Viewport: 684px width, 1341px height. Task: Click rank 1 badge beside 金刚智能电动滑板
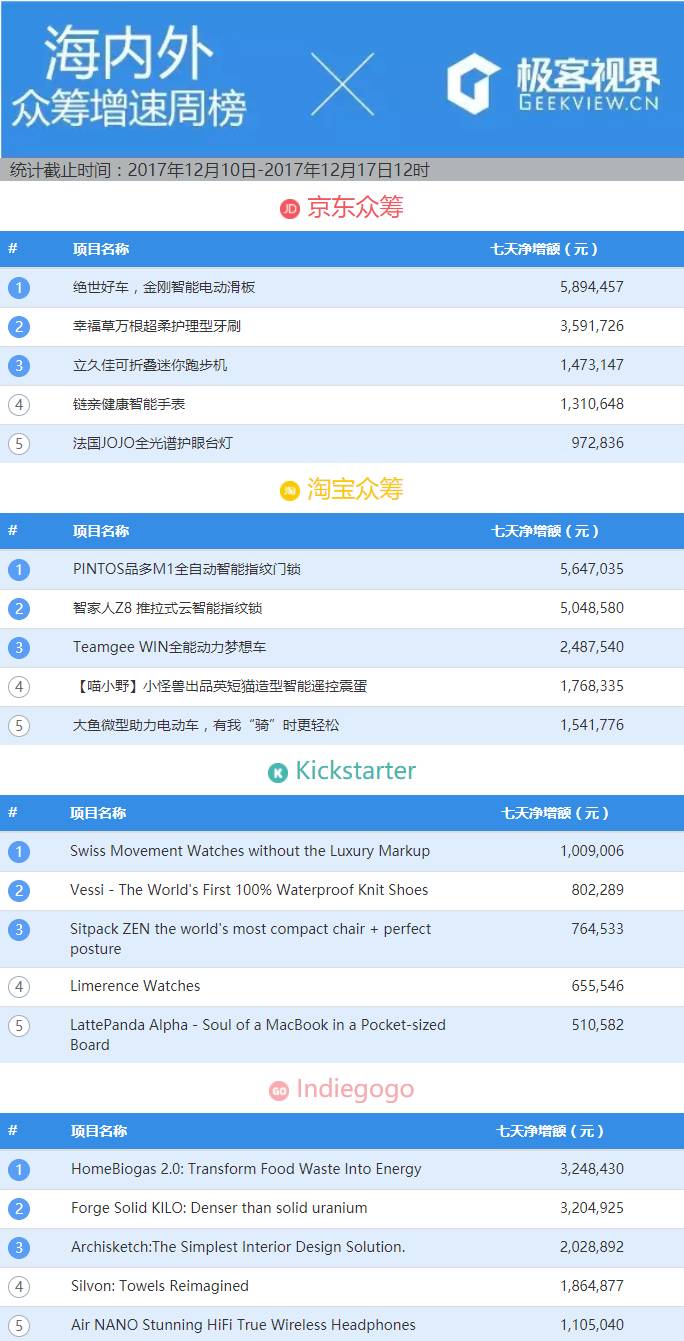point(19,288)
